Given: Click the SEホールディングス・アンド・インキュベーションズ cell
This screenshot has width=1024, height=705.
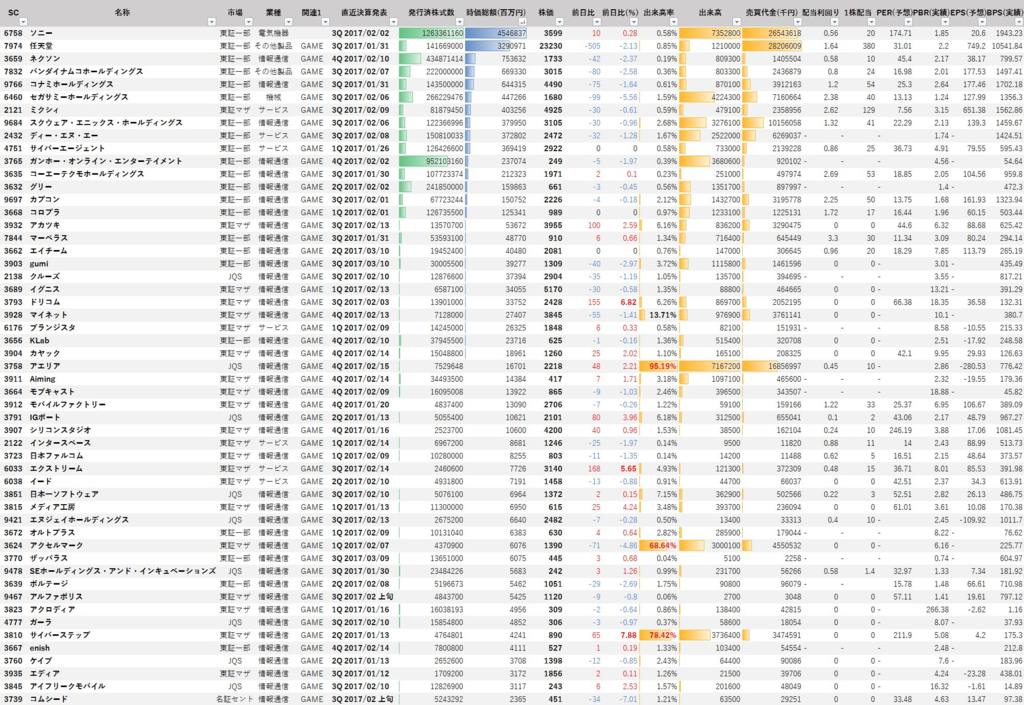Looking at the screenshot, I should (121, 571).
